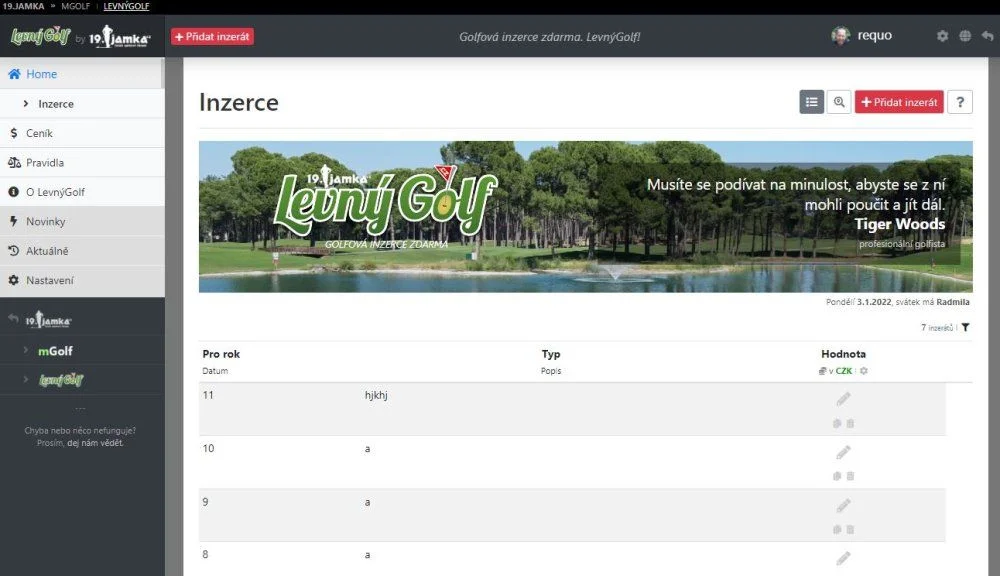
Task: Open Nastavení in the sidebar
Action: [x=82, y=280]
